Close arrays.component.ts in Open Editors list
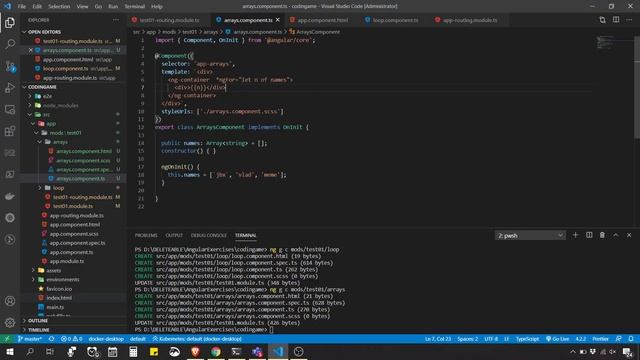Image resolution: width=640 pixels, height=360 pixels. pos(31,50)
